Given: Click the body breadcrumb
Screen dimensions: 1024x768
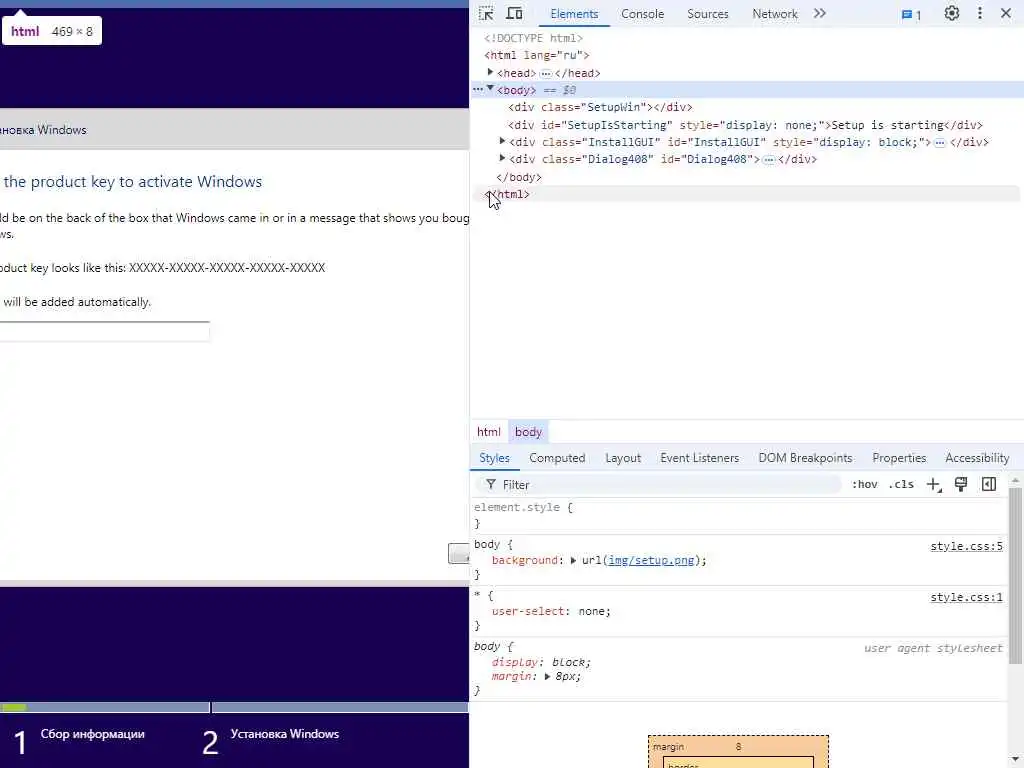Looking at the screenshot, I should pyautogui.click(x=528, y=432).
